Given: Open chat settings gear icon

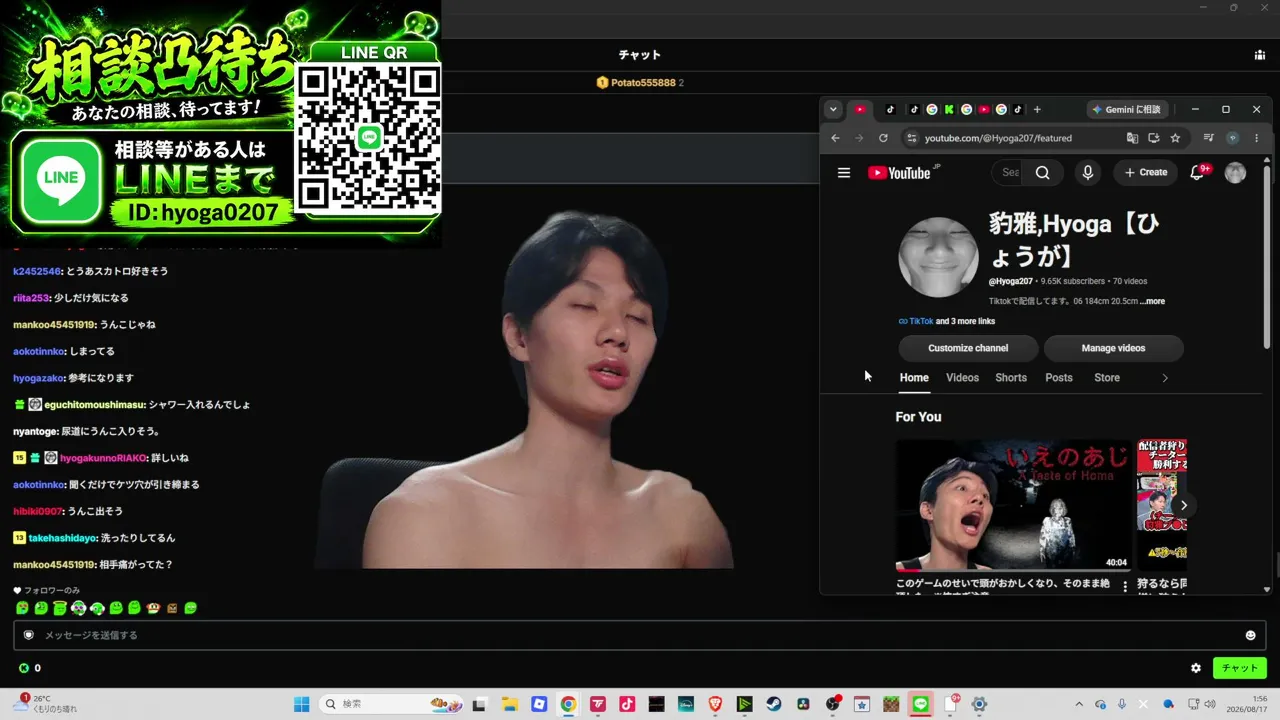Looking at the screenshot, I should (1196, 668).
